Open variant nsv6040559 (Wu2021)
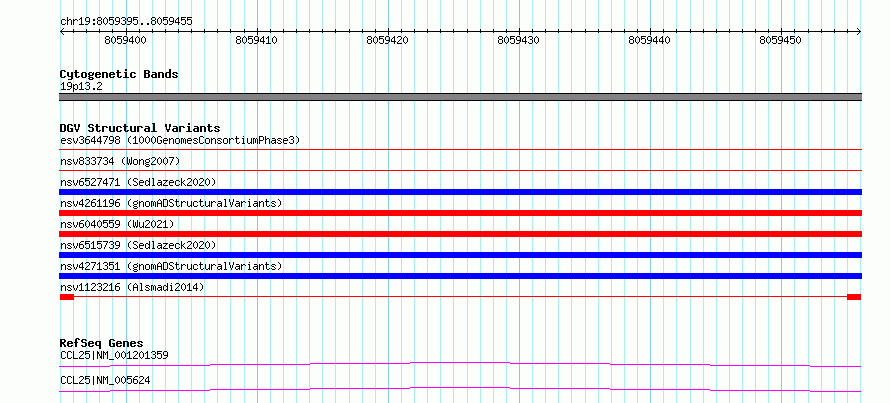This screenshot has height=403, width=890. tap(117, 224)
